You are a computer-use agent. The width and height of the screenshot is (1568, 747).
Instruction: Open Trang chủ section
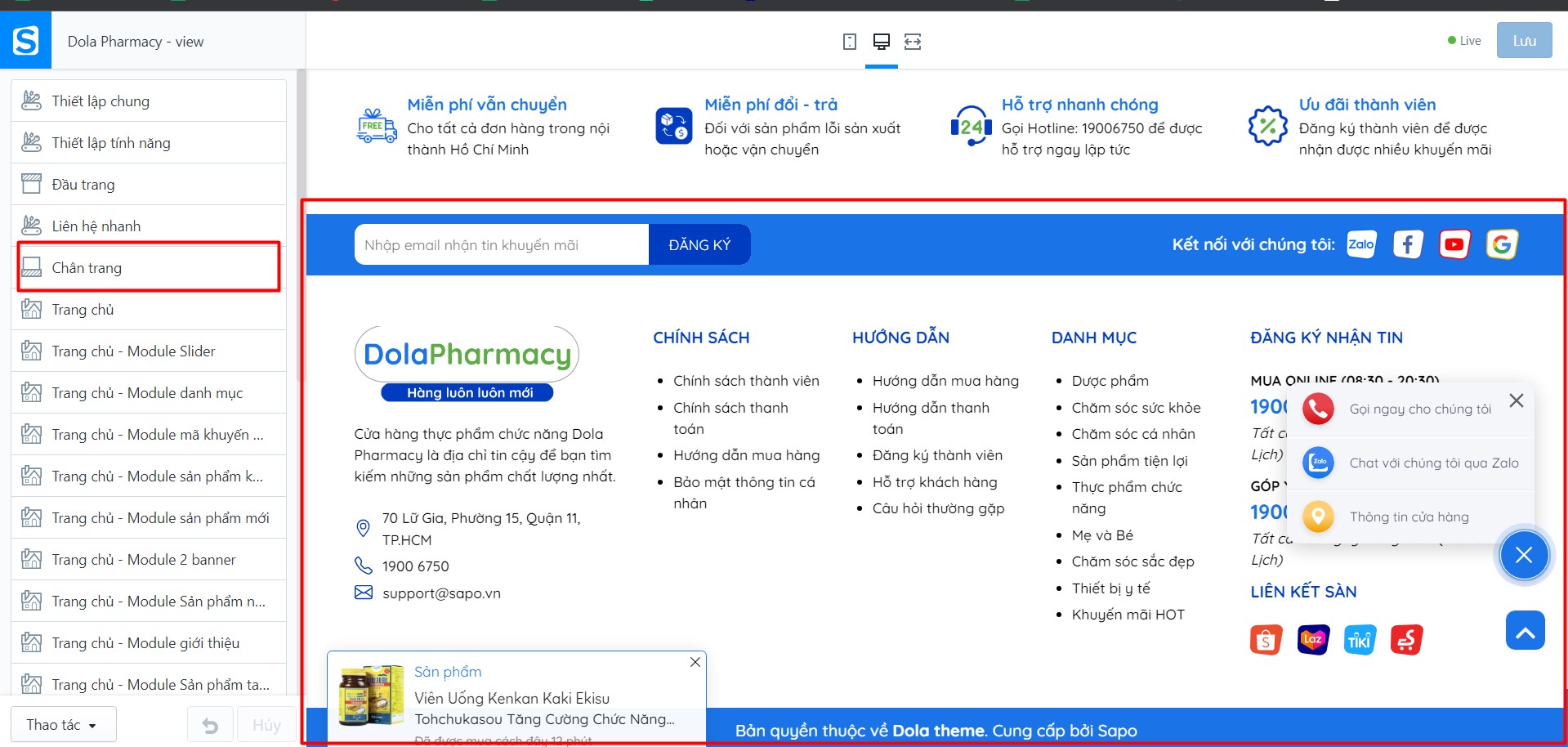click(x=149, y=310)
